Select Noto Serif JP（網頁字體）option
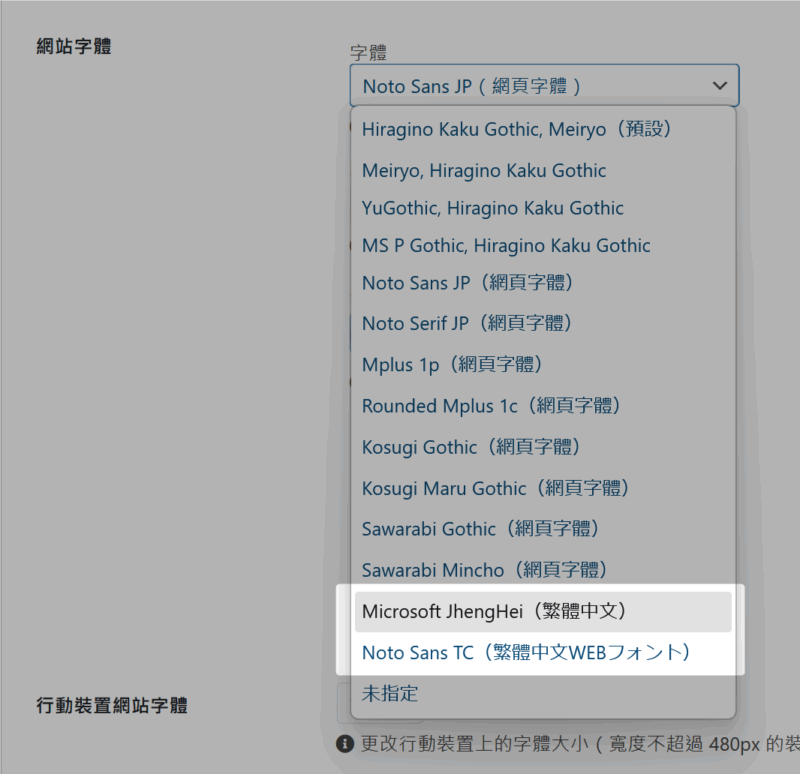Screen dimensions: 800x774 tap(543, 323)
